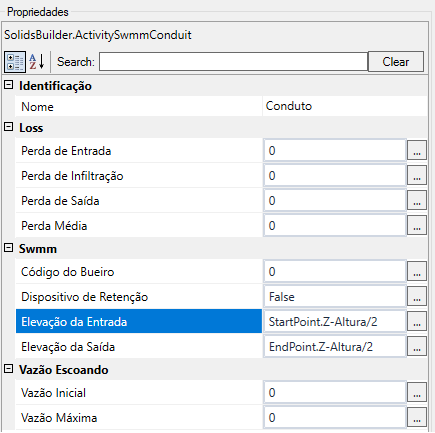Open ellipsis editor for Perda de Entrada
Viewport: 435px width, 433px height.
click(417, 150)
